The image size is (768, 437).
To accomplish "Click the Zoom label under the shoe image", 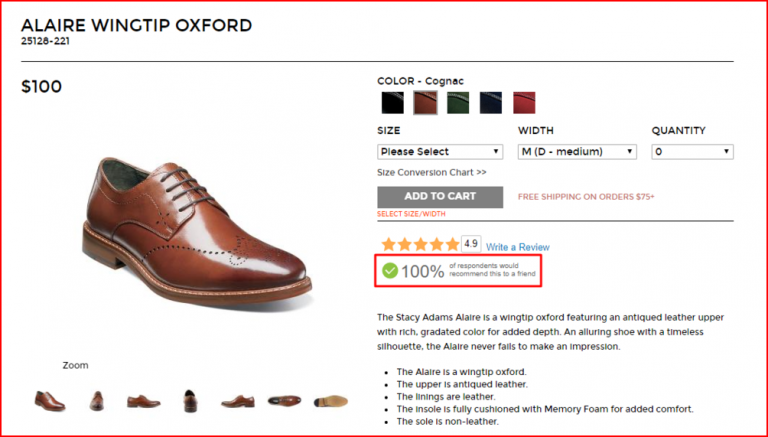I will coord(75,365).
